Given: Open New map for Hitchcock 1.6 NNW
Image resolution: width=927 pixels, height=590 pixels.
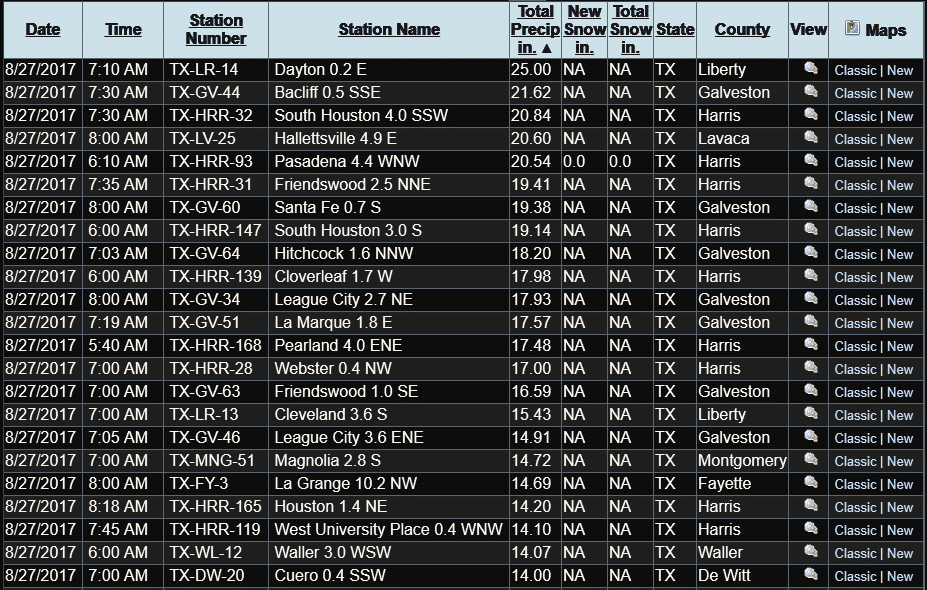Looking at the screenshot, I should click(x=900, y=254).
